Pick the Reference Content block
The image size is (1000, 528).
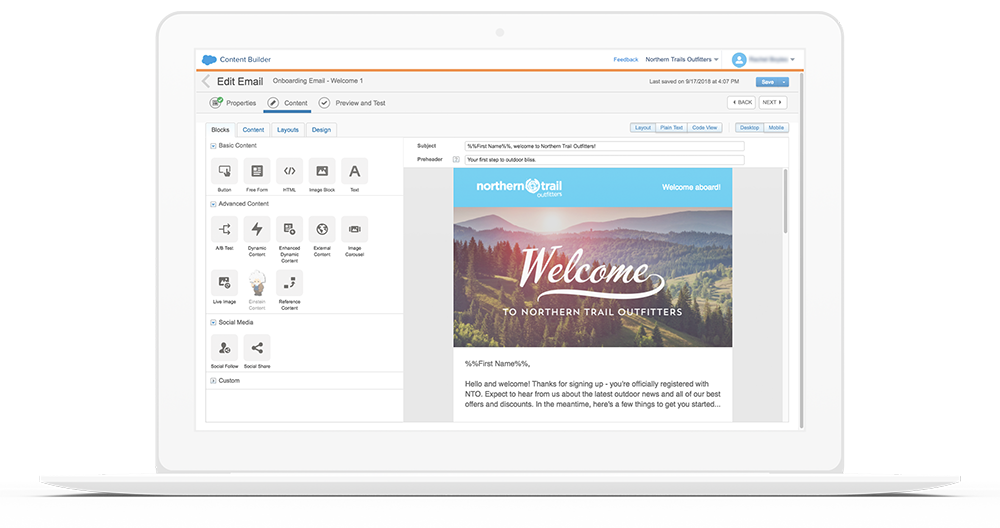point(290,282)
